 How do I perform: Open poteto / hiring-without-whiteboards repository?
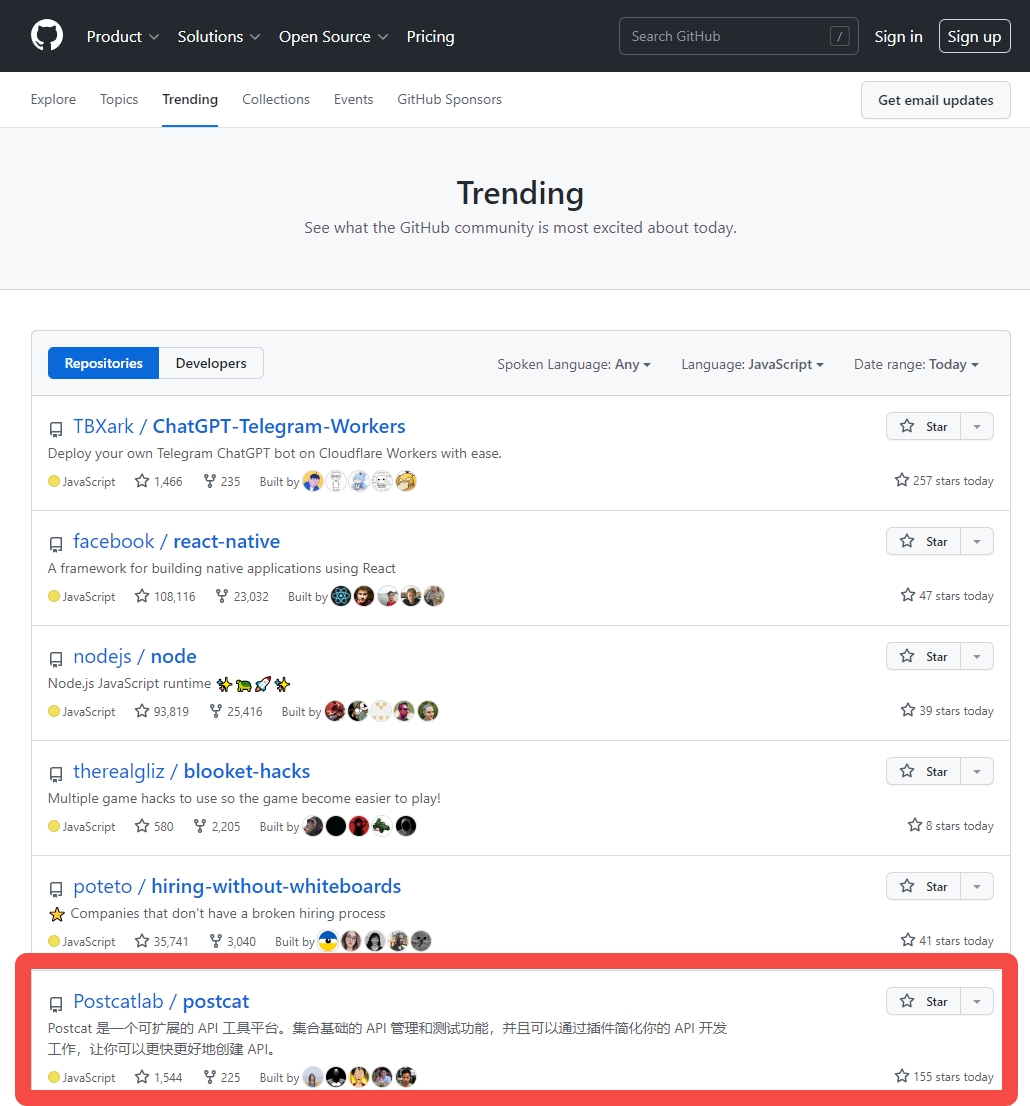pyautogui.click(x=237, y=887)
